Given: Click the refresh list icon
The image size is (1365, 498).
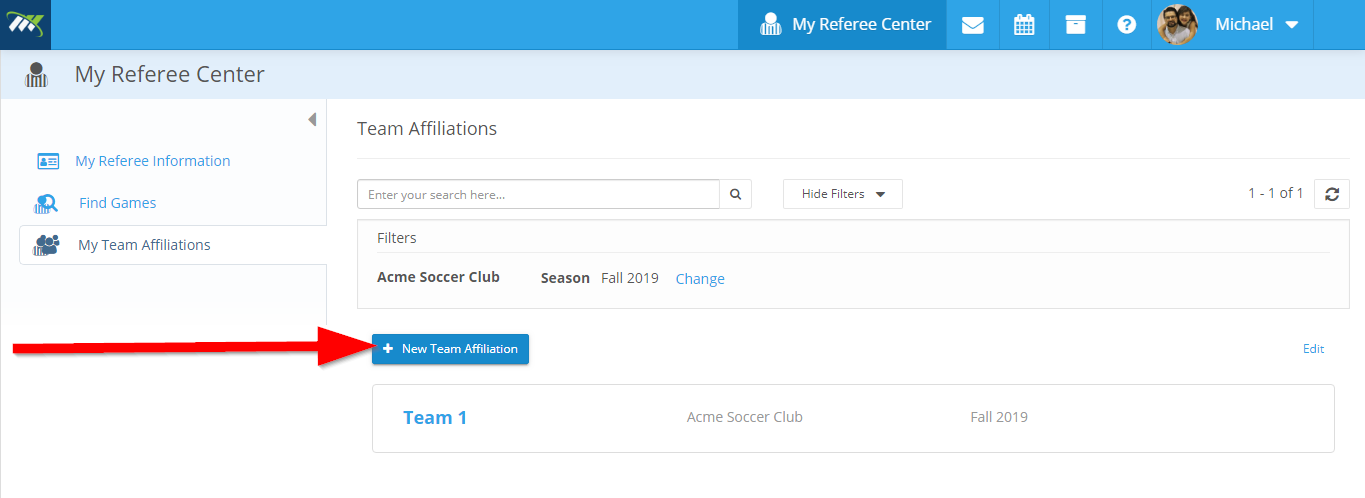Looking at the screenshot, I should click(1332, 194).
